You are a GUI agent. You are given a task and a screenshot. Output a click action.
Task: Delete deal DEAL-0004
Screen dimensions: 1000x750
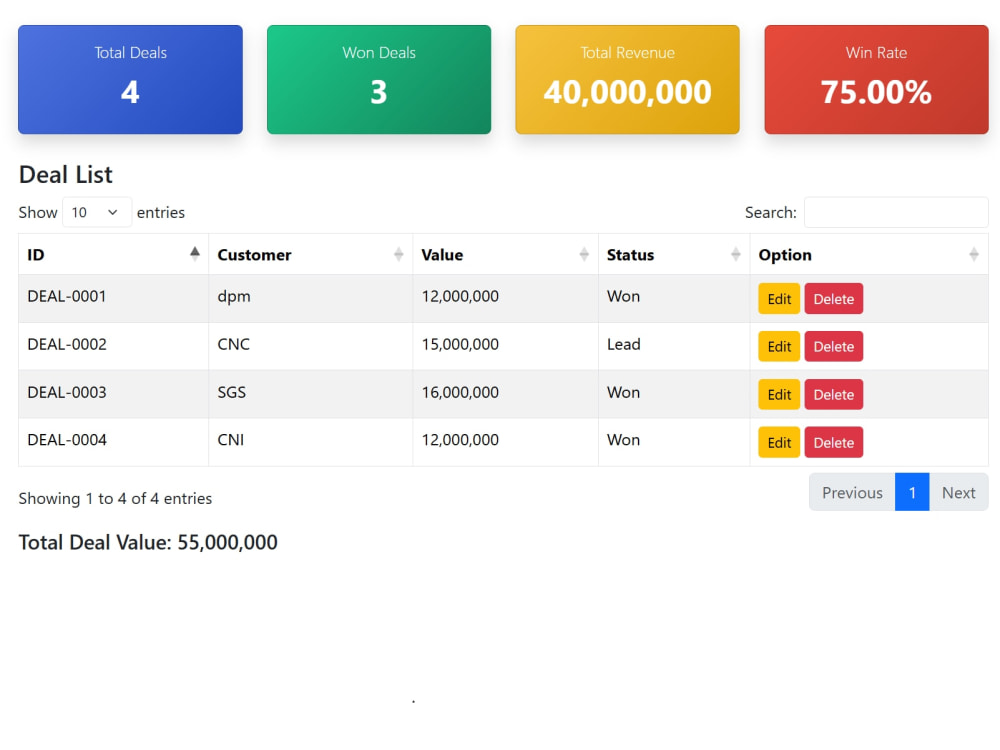pos(834,442)
